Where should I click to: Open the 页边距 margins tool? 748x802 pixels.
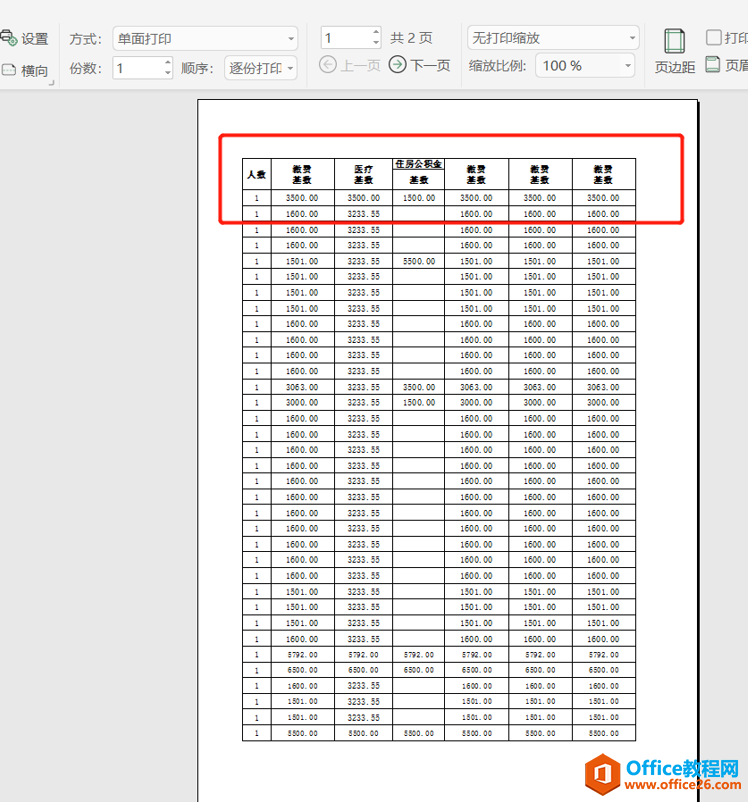click(x=674, y=51)
